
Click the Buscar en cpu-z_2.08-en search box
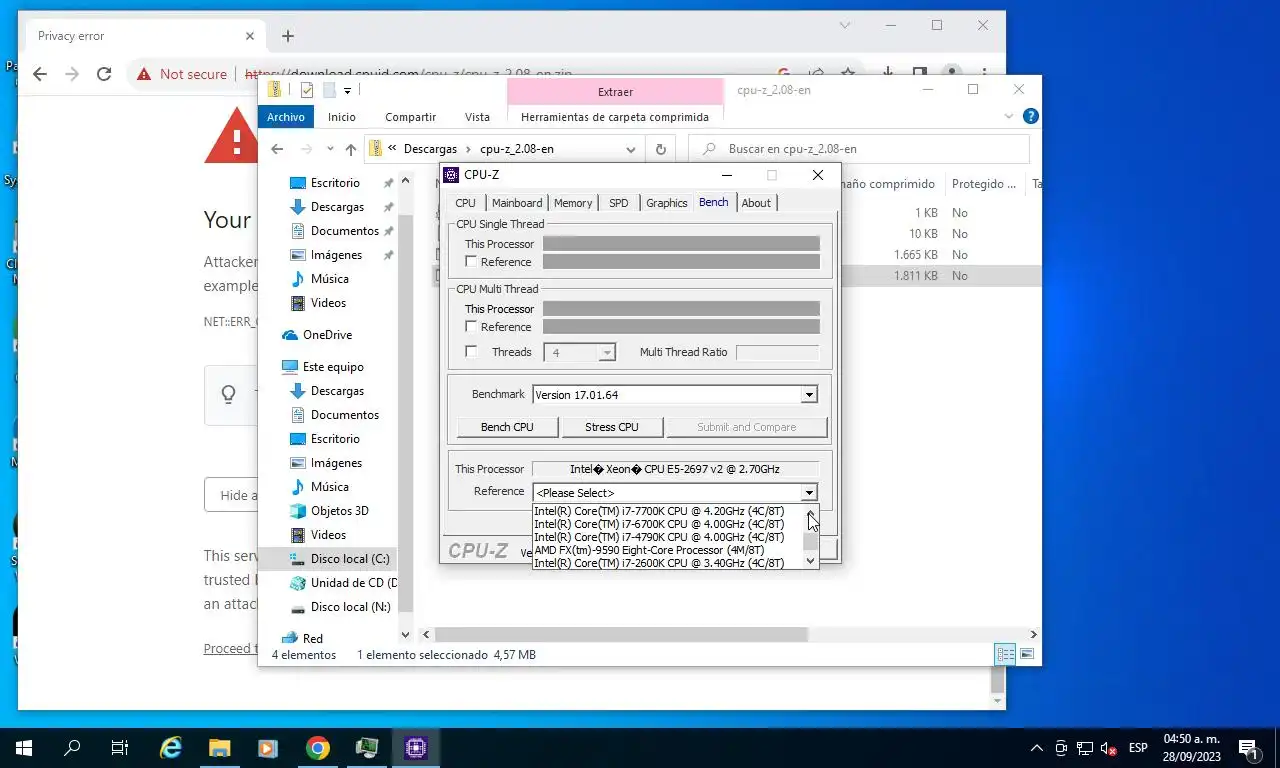click(x=859, y=149)
